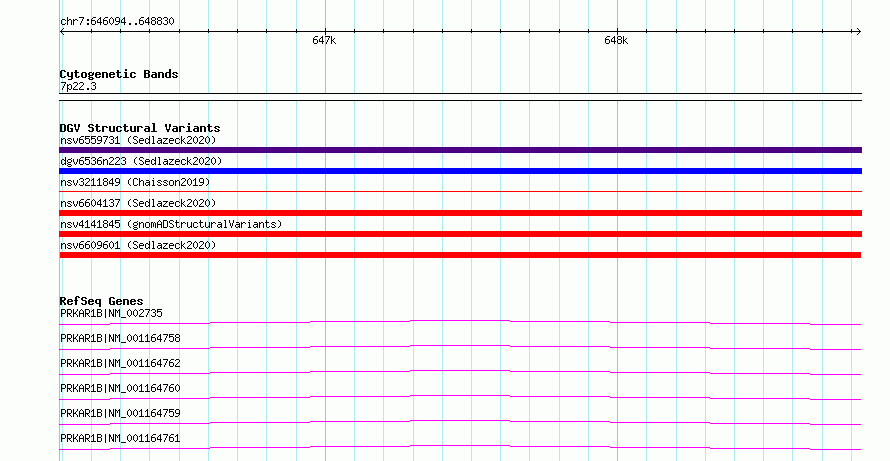Click the left arrowhead of the ruler

pos(62,32)
